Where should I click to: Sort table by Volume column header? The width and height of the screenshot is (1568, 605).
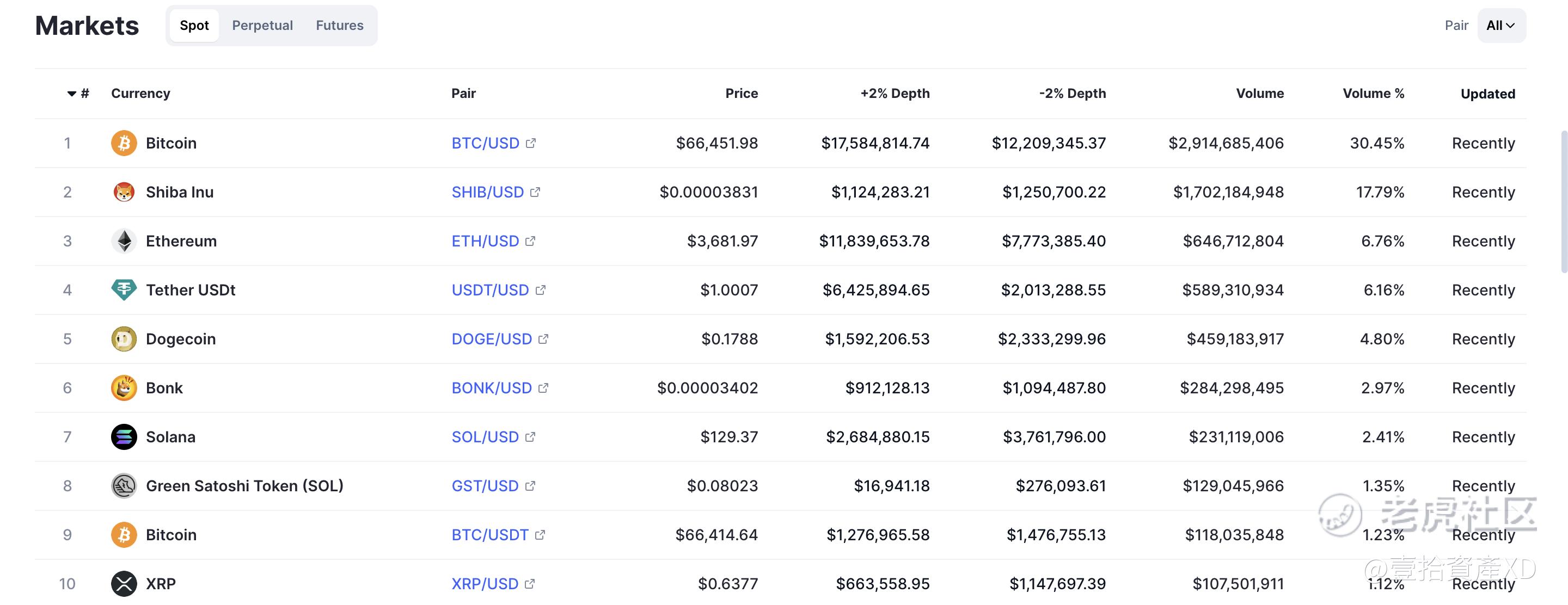pos(1259,94)
